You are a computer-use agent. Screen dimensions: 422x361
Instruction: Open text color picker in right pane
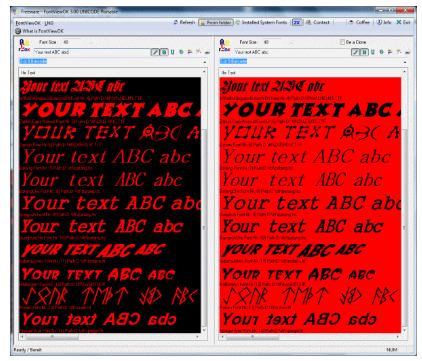pos(390,52)
